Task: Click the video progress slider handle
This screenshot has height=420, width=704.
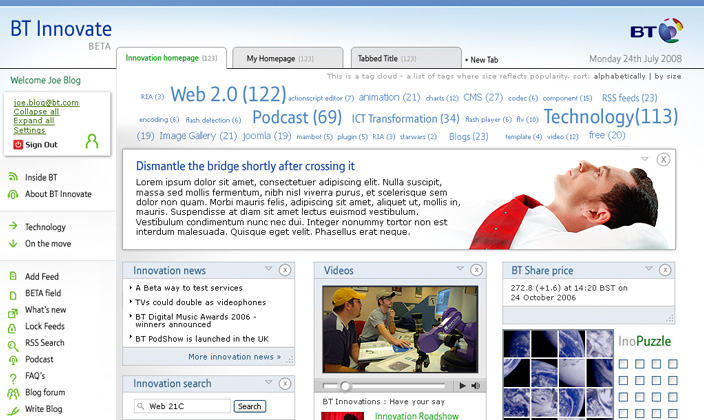Action: coord(345,386)
